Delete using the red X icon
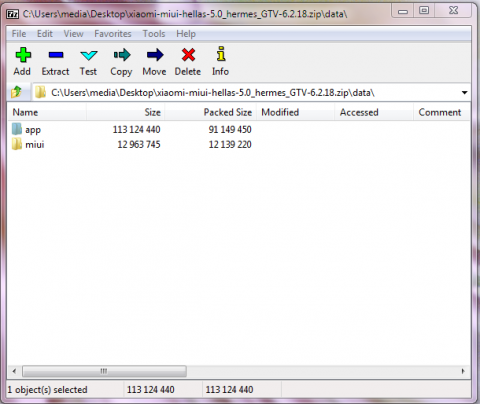Screen dimensions: 480x404 click(188, 55)
